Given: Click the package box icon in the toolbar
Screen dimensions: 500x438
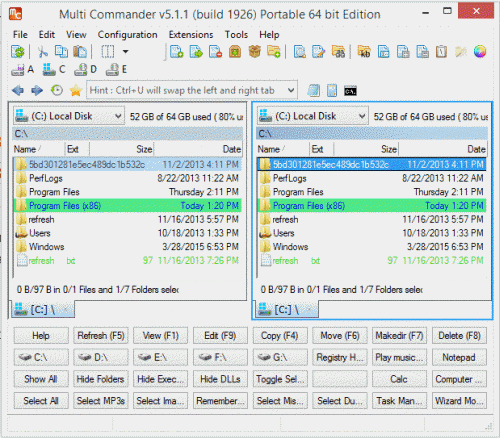Looking at the screenshot, I should 255,52.
